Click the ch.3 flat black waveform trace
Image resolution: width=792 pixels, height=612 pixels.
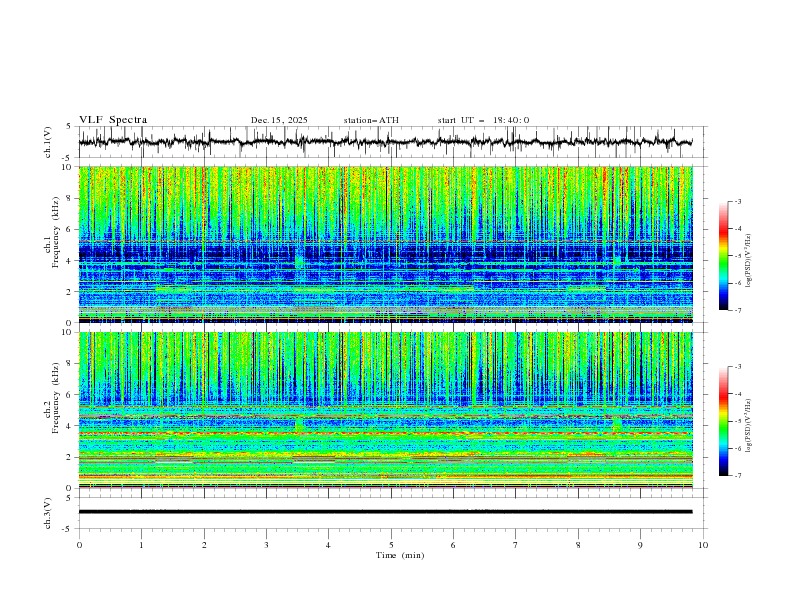(385, 512)
